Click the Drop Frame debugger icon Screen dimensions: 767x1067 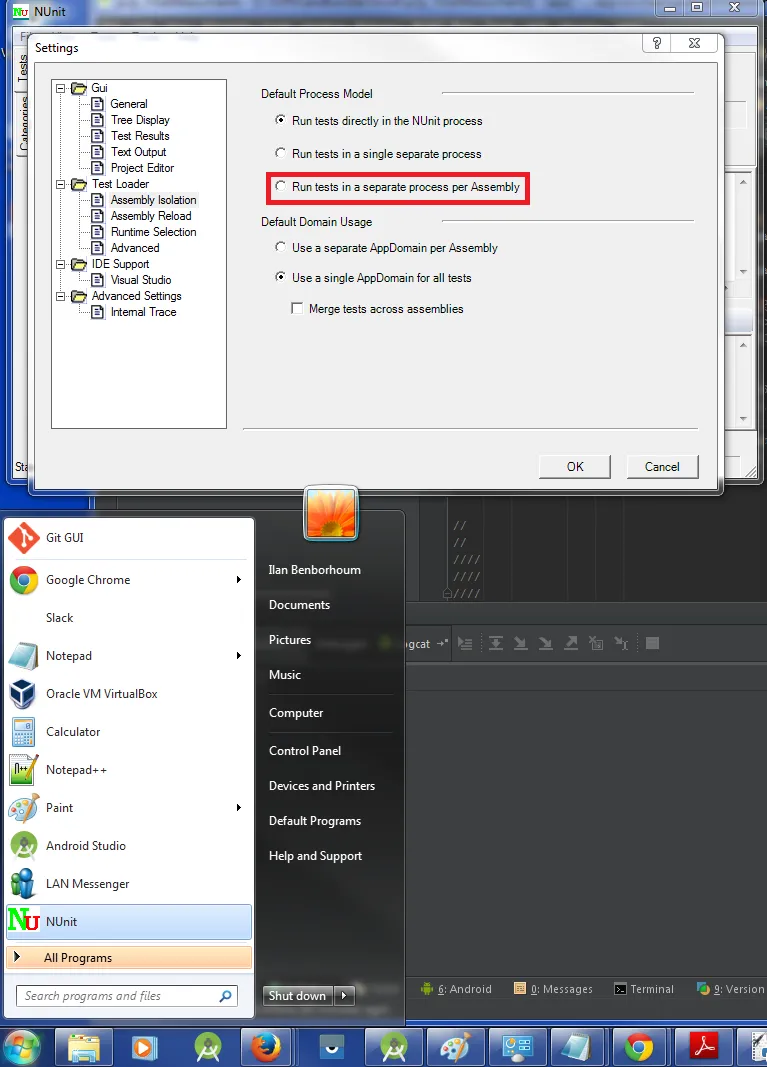pyautogui.click(x=596, y=643)
